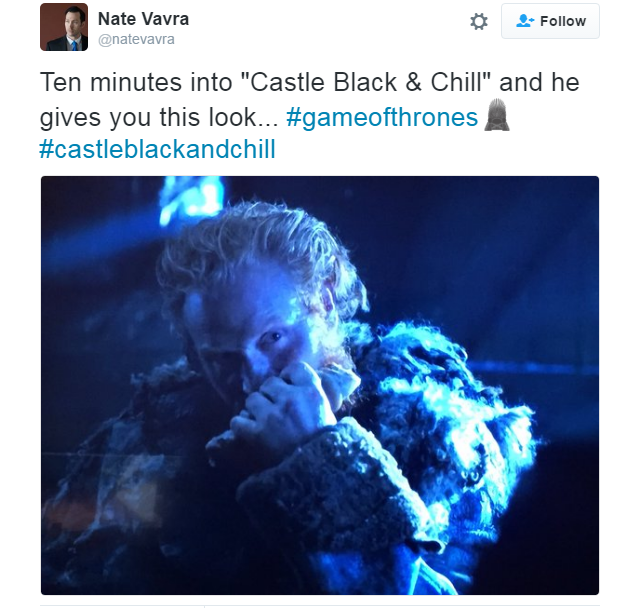Viewport: 639px width, 608px height.
Task: Expand the gear menu for more user actions
Action: pyautogui.click(x=479, y=22)
